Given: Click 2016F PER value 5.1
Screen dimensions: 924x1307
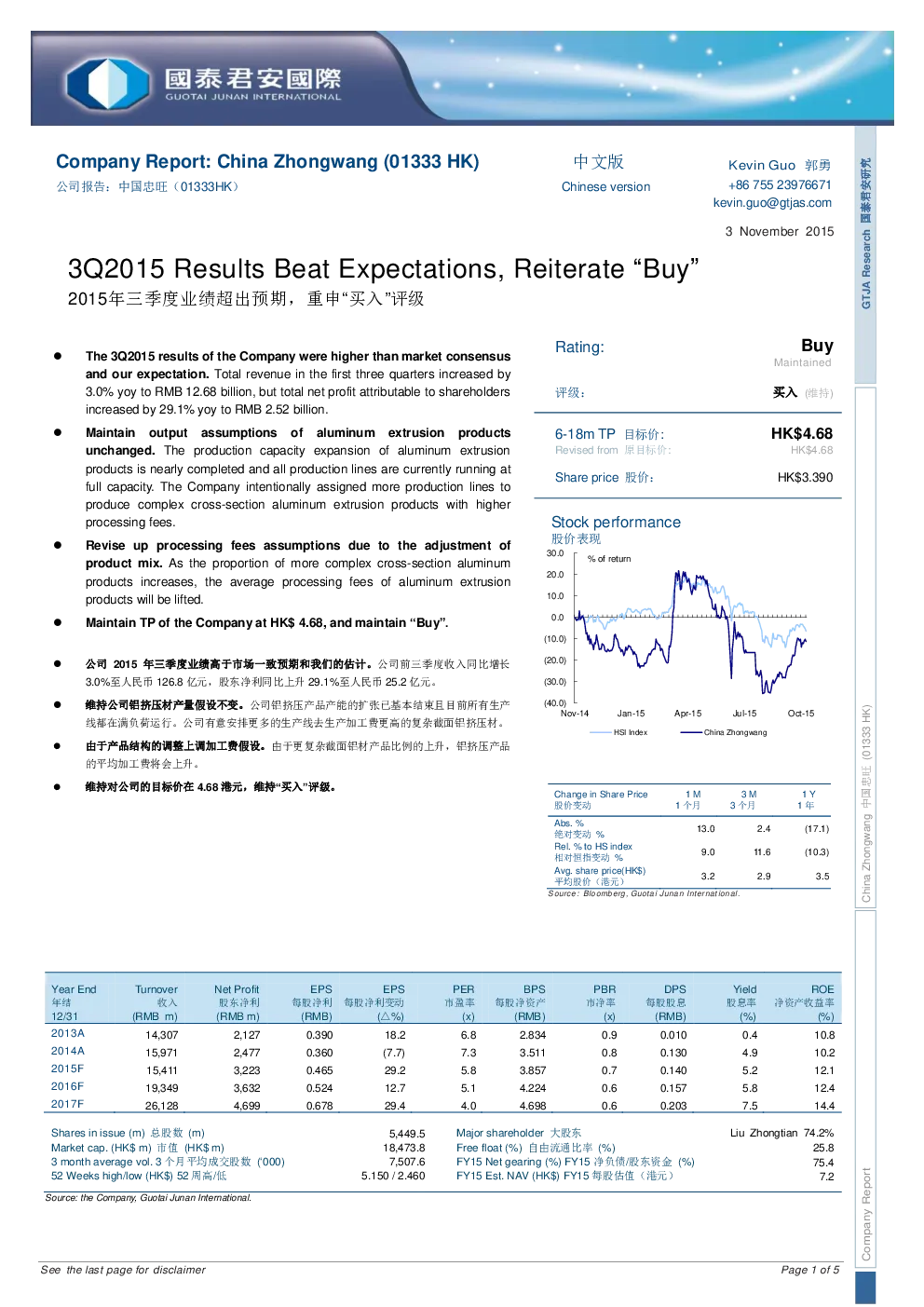Looking at the screenshot, I should (469, 1088).
